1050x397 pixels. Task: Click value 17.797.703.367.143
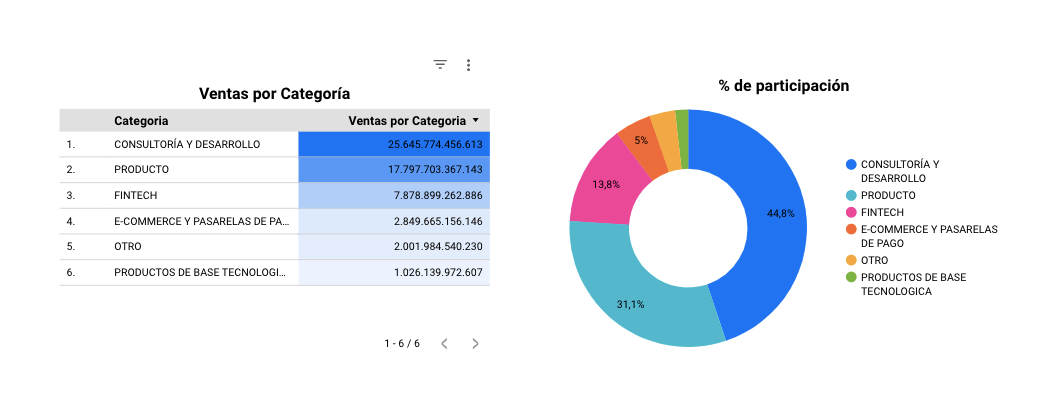(435, 169)
